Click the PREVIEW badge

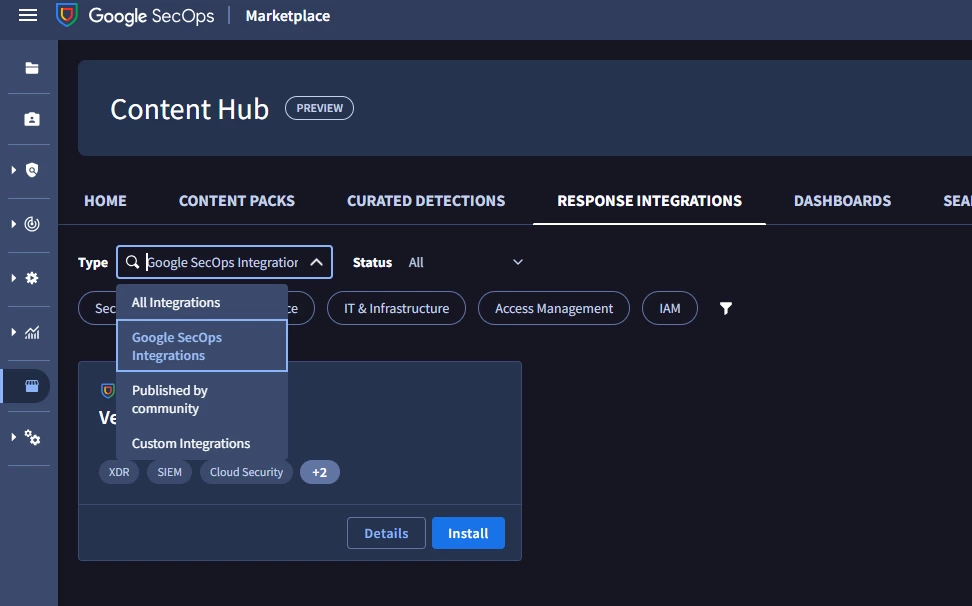tap(319, 108)
